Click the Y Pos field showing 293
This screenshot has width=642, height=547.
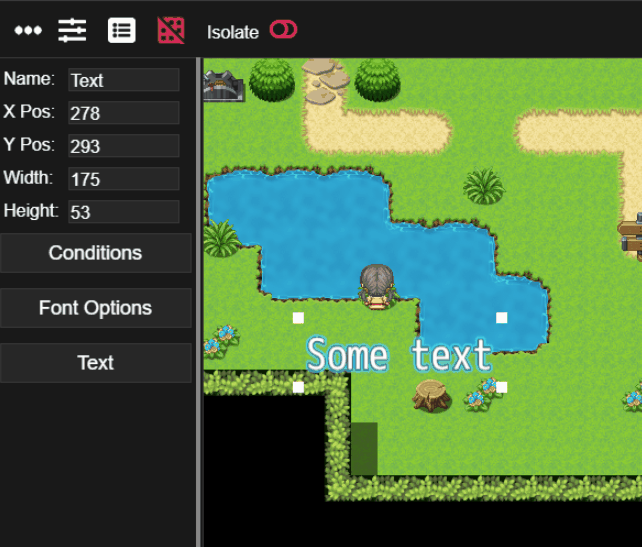coord(124,146)
